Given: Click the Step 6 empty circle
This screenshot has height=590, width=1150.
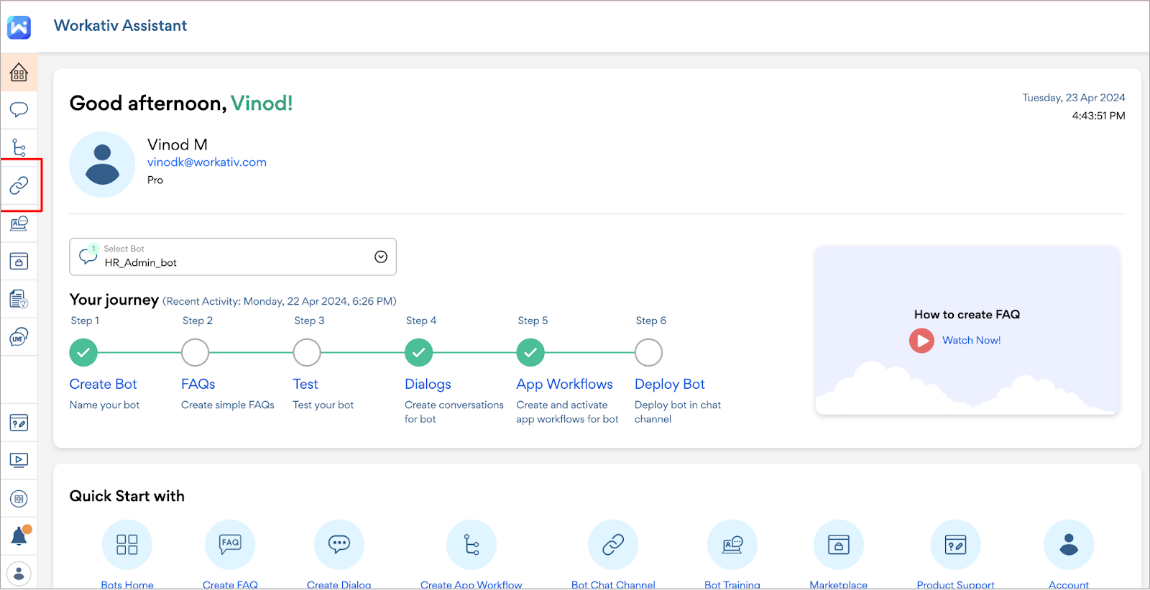Looking at the screenshot, I should pos(648,353).
